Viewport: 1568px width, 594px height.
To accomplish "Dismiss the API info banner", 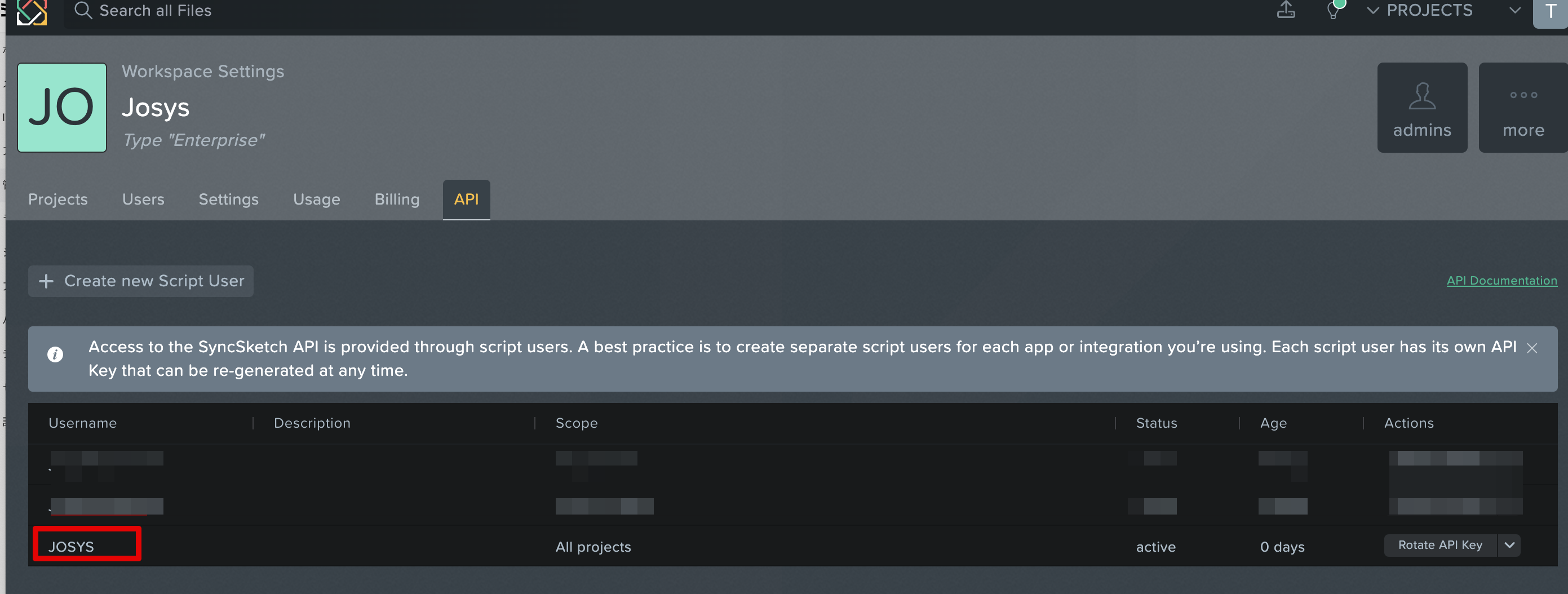I will coord(1532,348).
